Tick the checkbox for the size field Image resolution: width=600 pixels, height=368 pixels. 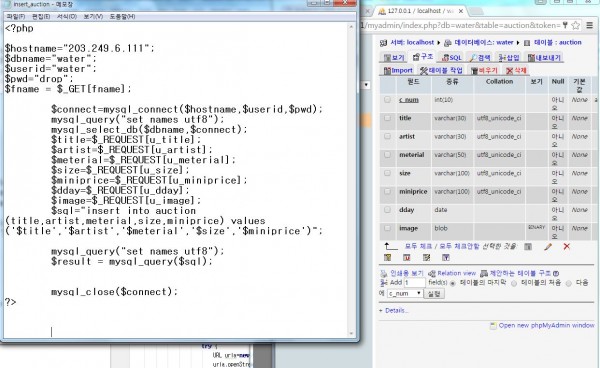[387, 173]
